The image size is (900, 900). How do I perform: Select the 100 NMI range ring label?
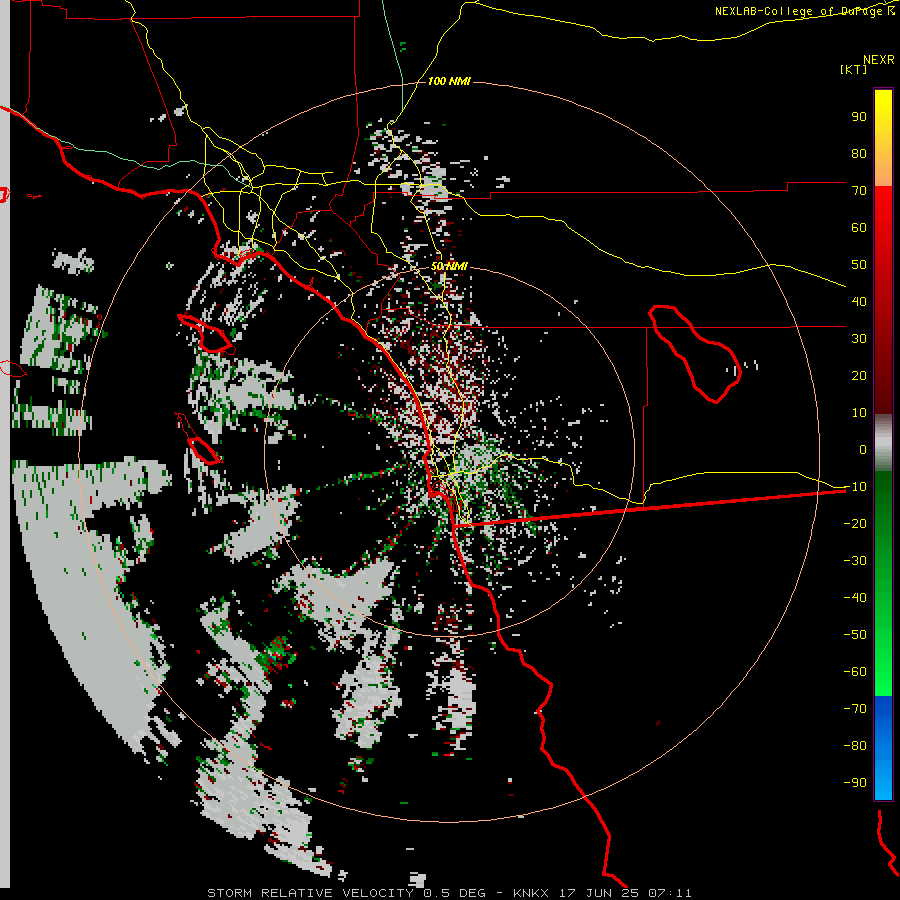click(449, 81)
